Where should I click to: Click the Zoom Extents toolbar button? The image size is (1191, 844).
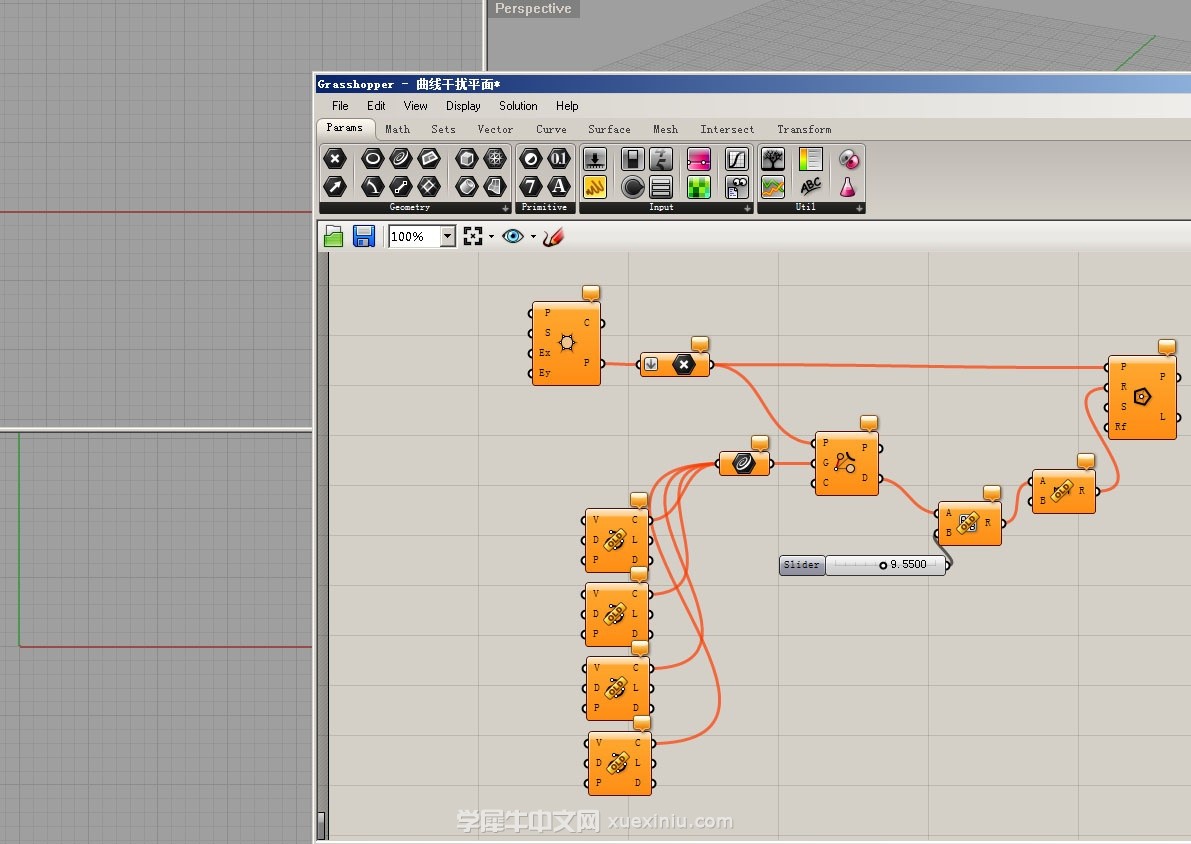coord(472,236)
